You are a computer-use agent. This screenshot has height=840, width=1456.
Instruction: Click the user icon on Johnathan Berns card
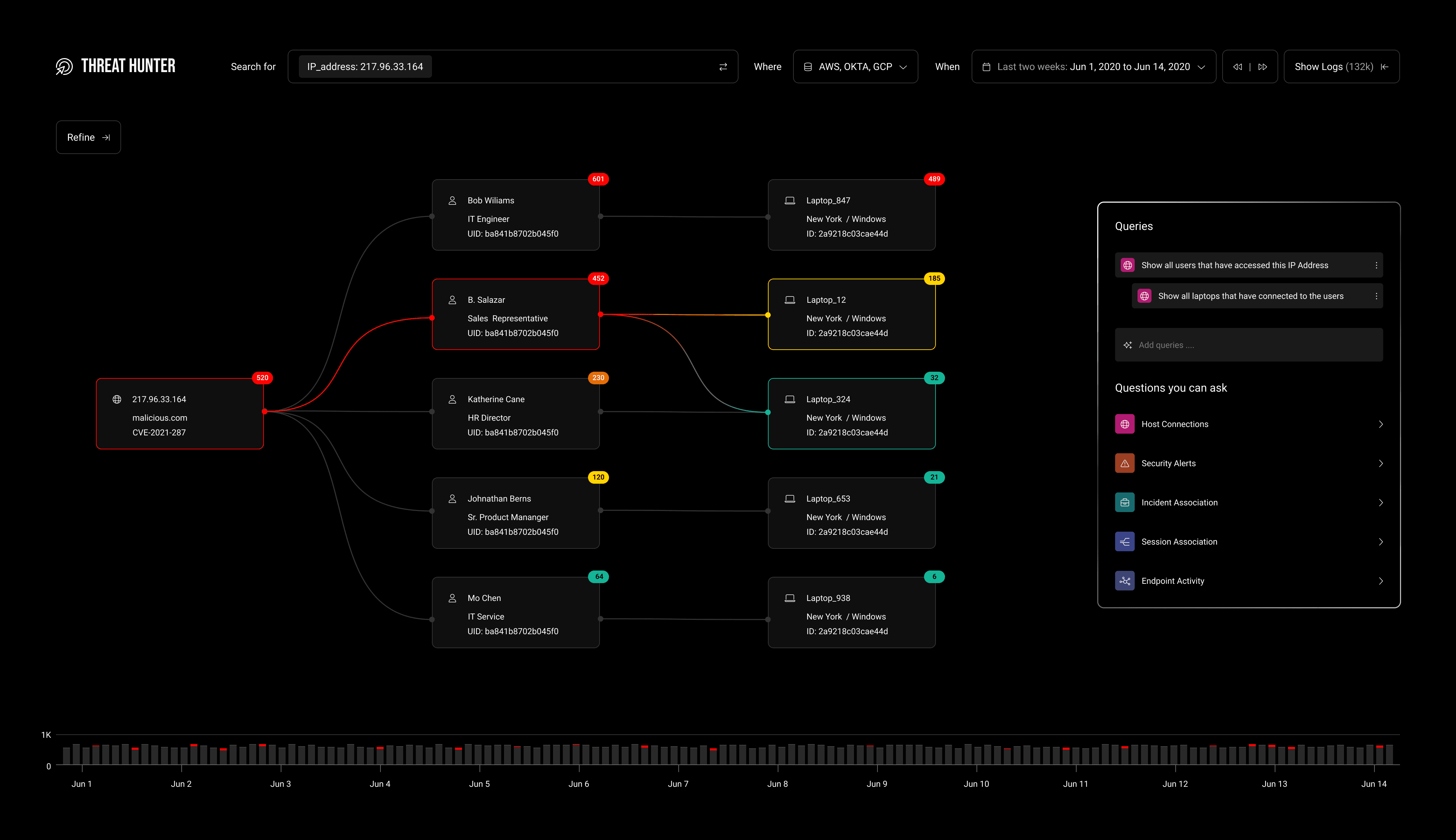click(x=452, y=498)
